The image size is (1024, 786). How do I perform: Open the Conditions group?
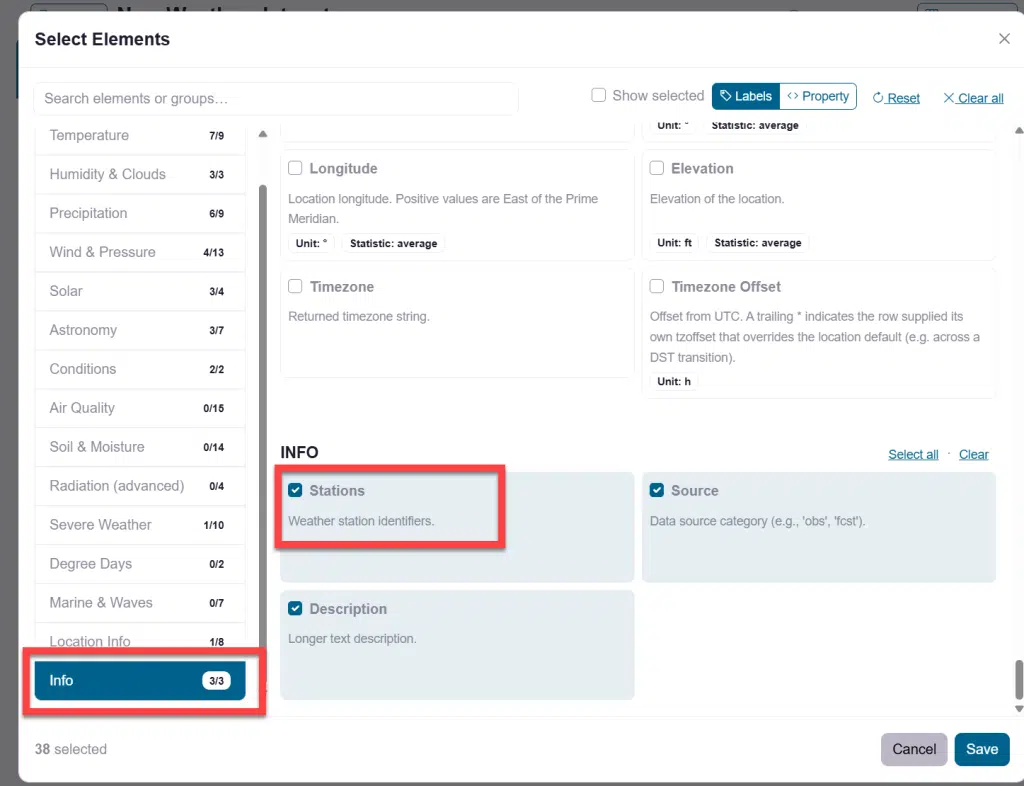point(140,369)
